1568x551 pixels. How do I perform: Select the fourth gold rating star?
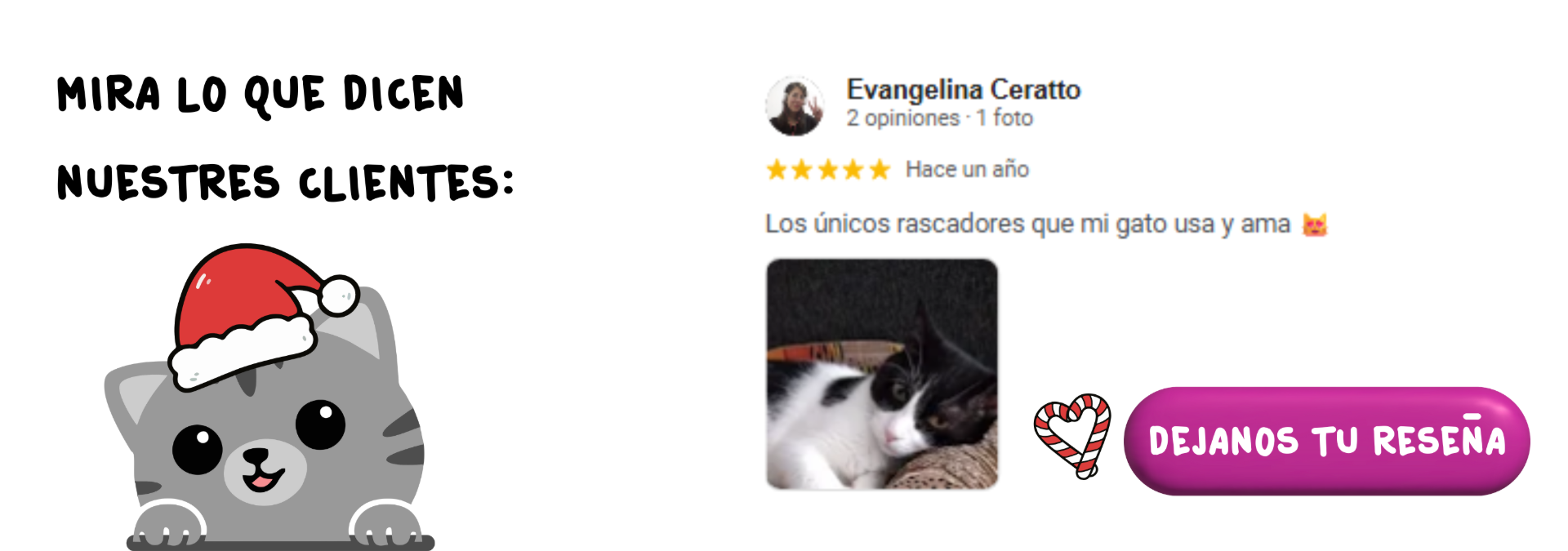[853, 170]
